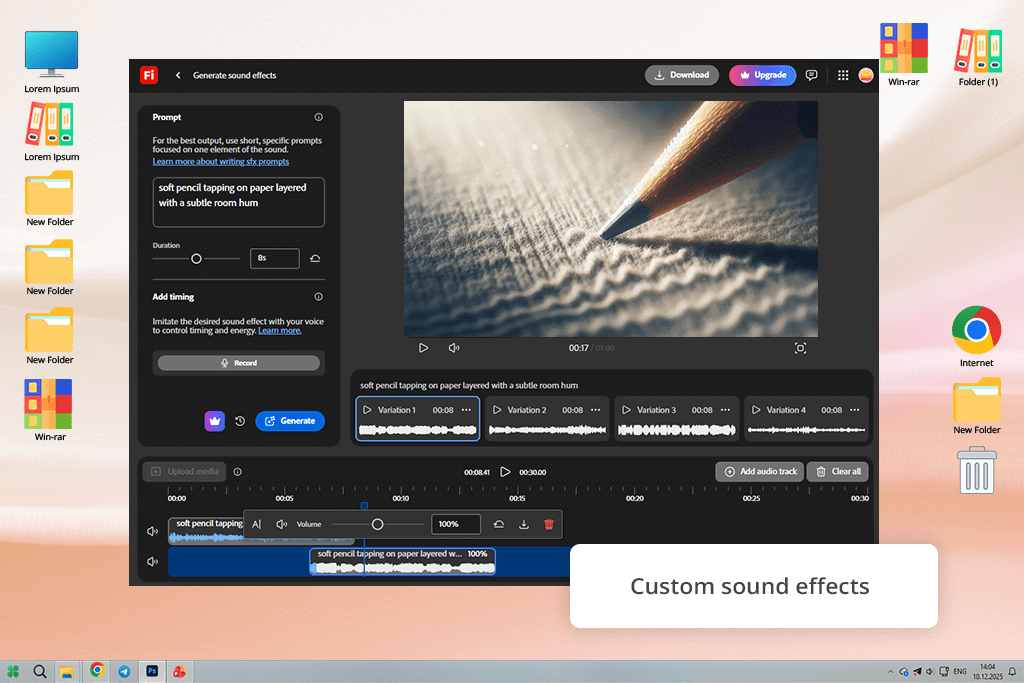Image resolution: width=1024 pixels, height=683 pixels.
Task: Open more options for Variation 2
Action: 596,410
